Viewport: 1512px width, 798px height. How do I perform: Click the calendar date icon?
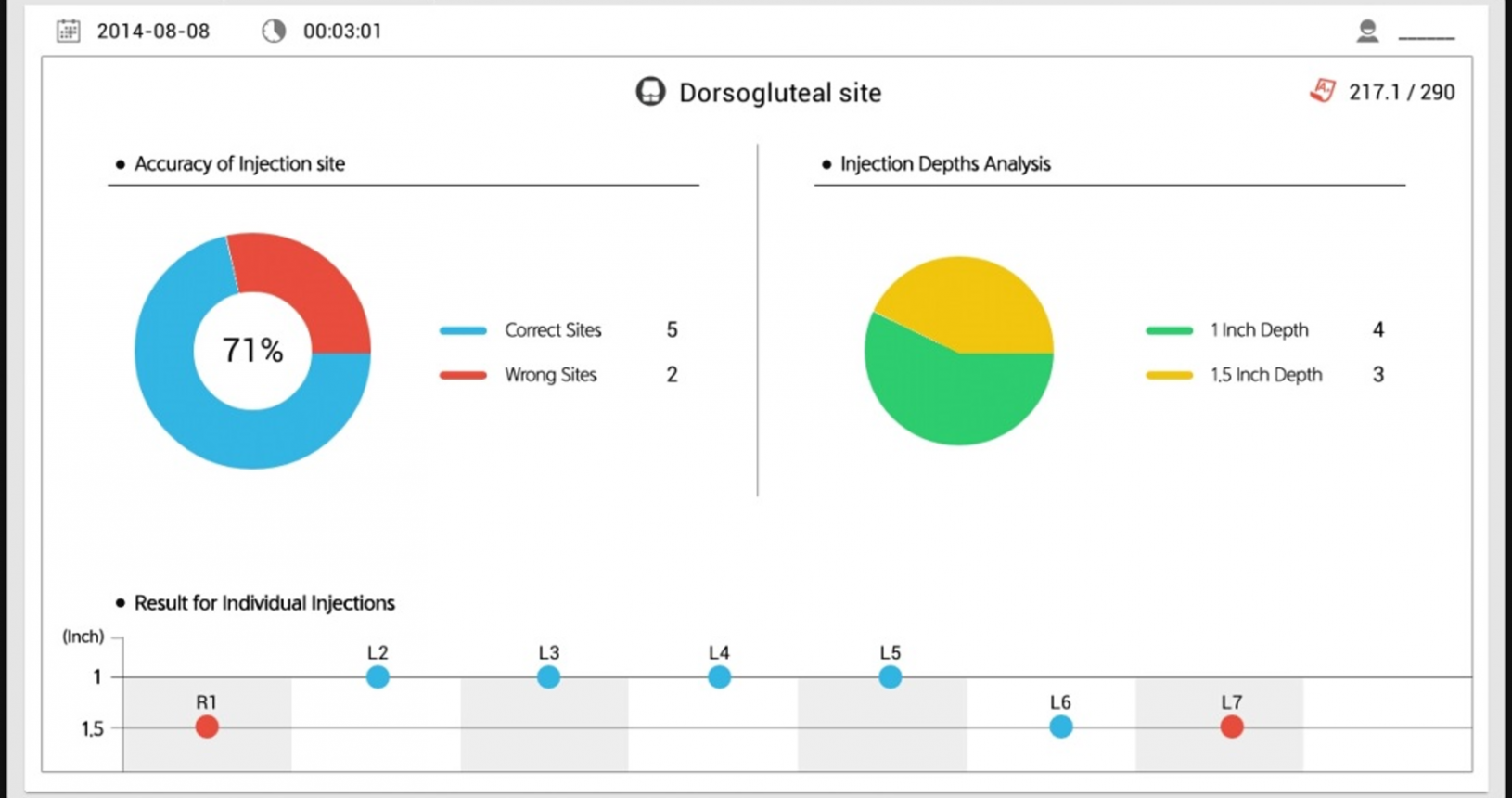click(68, 31)
